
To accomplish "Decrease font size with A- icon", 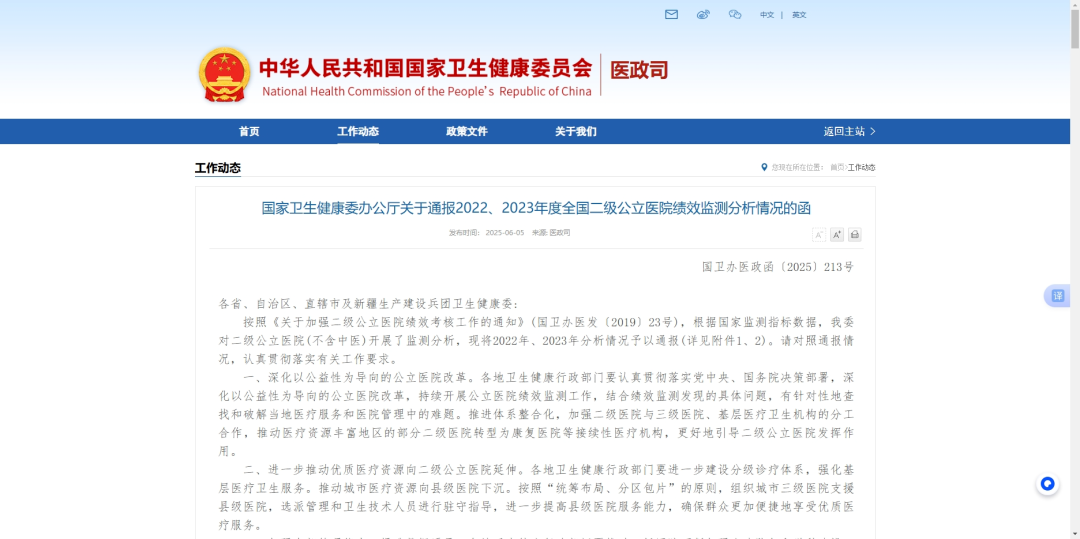I will click(x=819, y=235).
